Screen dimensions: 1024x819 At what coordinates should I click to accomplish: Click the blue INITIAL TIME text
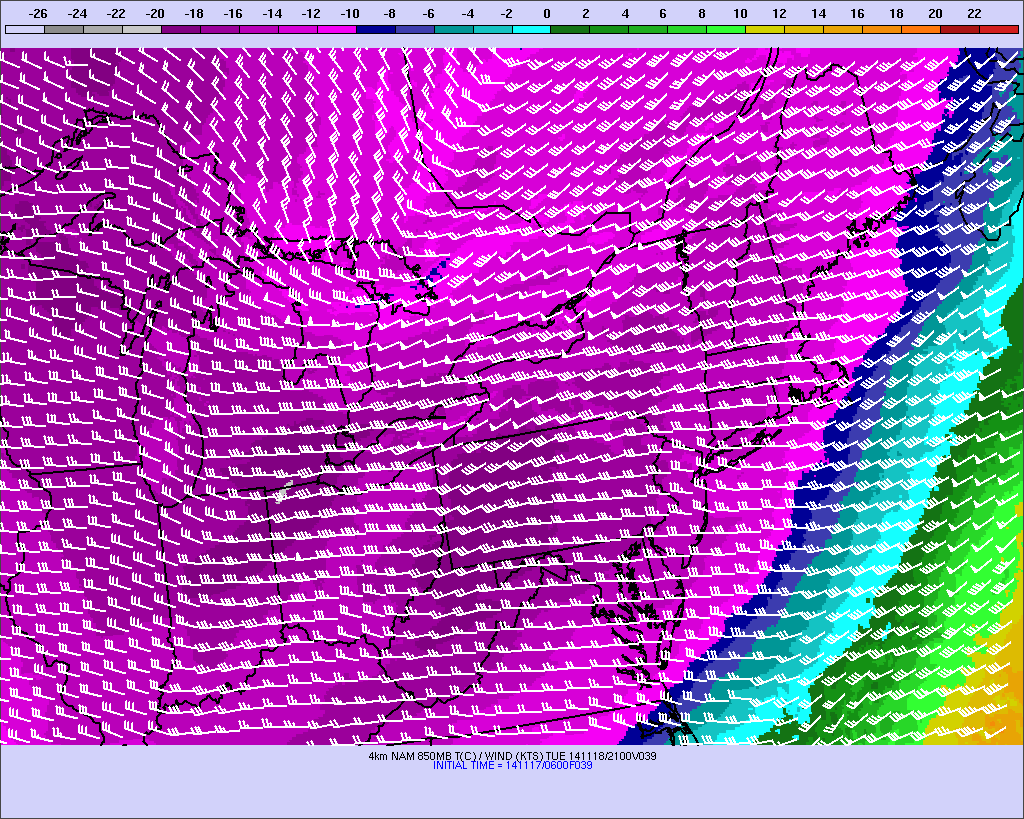tap(512, 765)
